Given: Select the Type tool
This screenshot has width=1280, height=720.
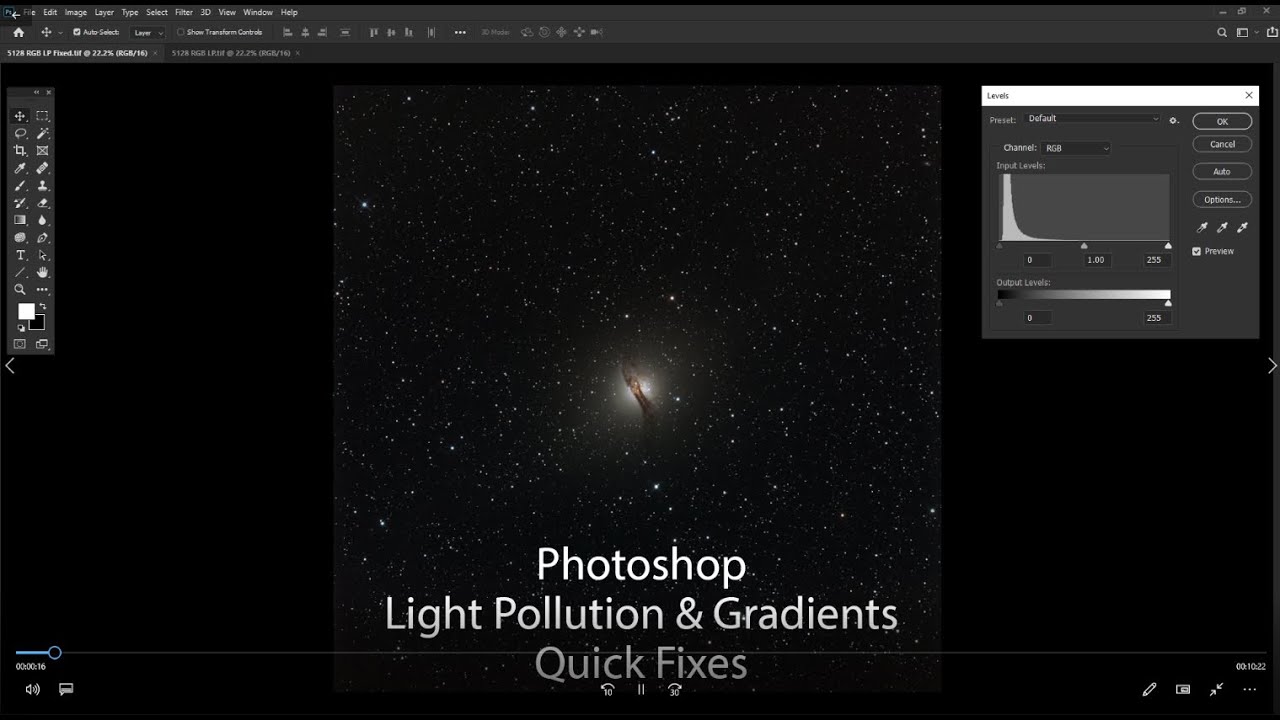Looking at the screenshot, I should [x=20, y=255].
